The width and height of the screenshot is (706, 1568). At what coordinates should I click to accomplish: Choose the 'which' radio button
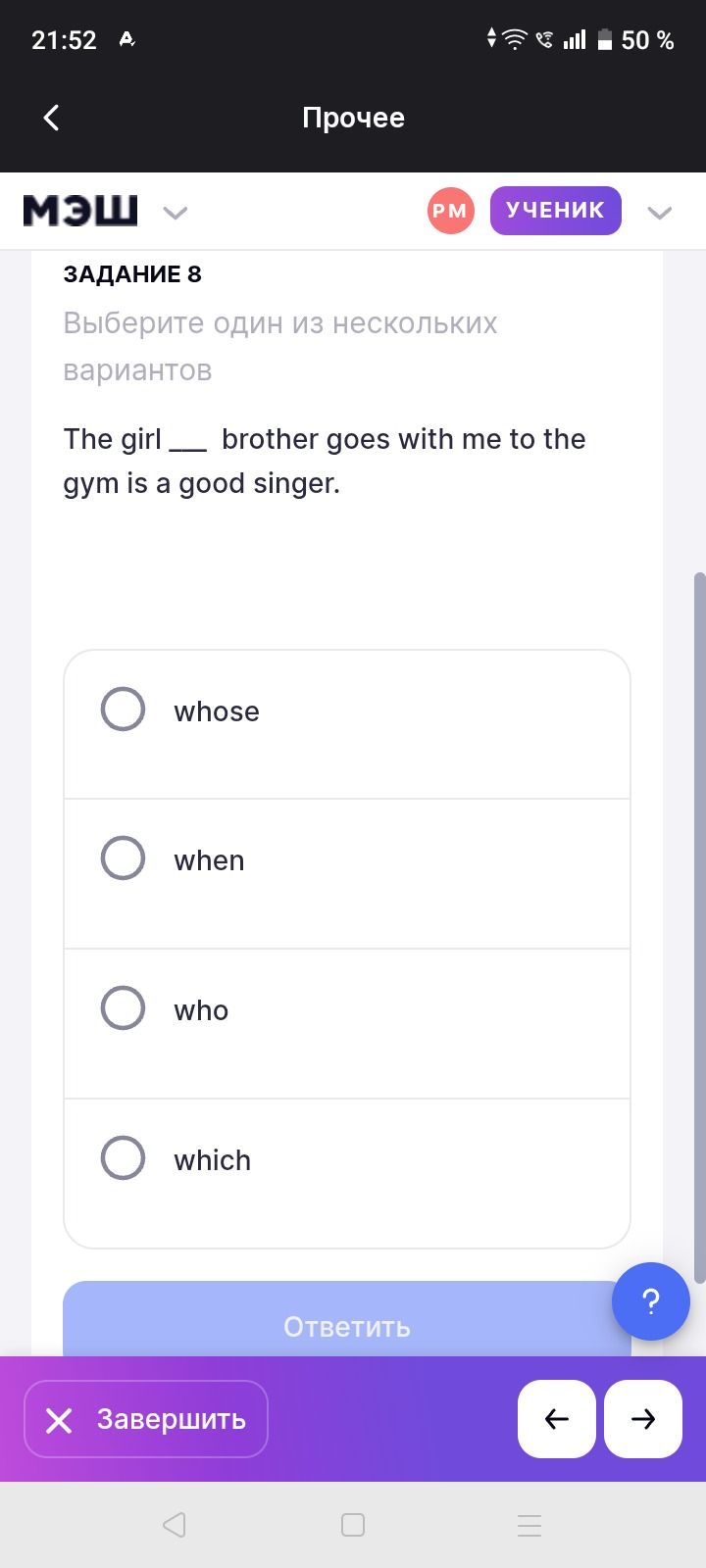point(123,1157)
